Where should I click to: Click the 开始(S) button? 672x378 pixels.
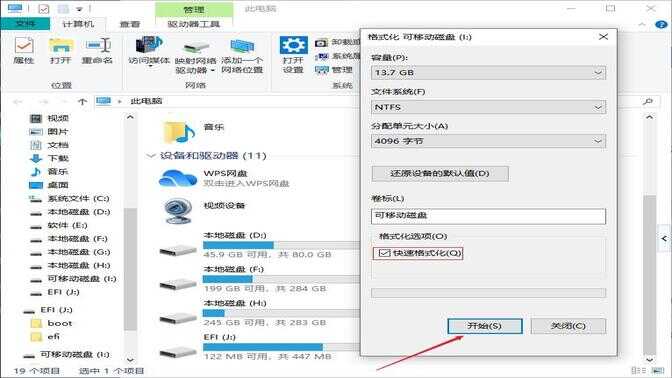pyautogui.click(x=485, y=326)
